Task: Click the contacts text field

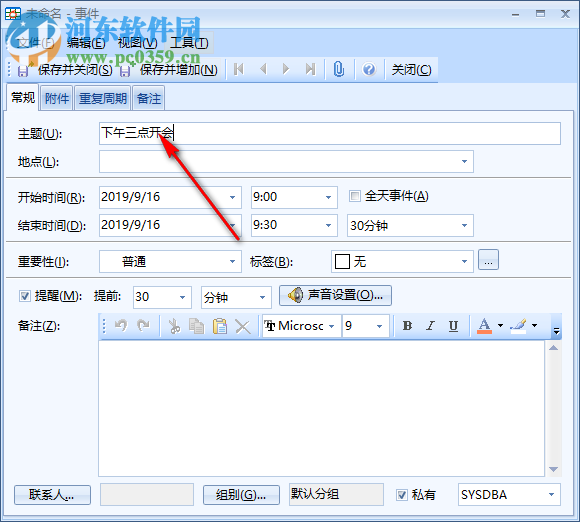Action: (147, 494)
